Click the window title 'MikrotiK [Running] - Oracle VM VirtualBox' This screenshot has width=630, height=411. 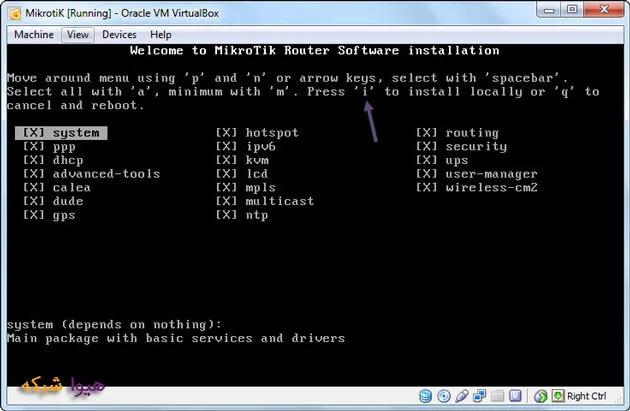122,13
